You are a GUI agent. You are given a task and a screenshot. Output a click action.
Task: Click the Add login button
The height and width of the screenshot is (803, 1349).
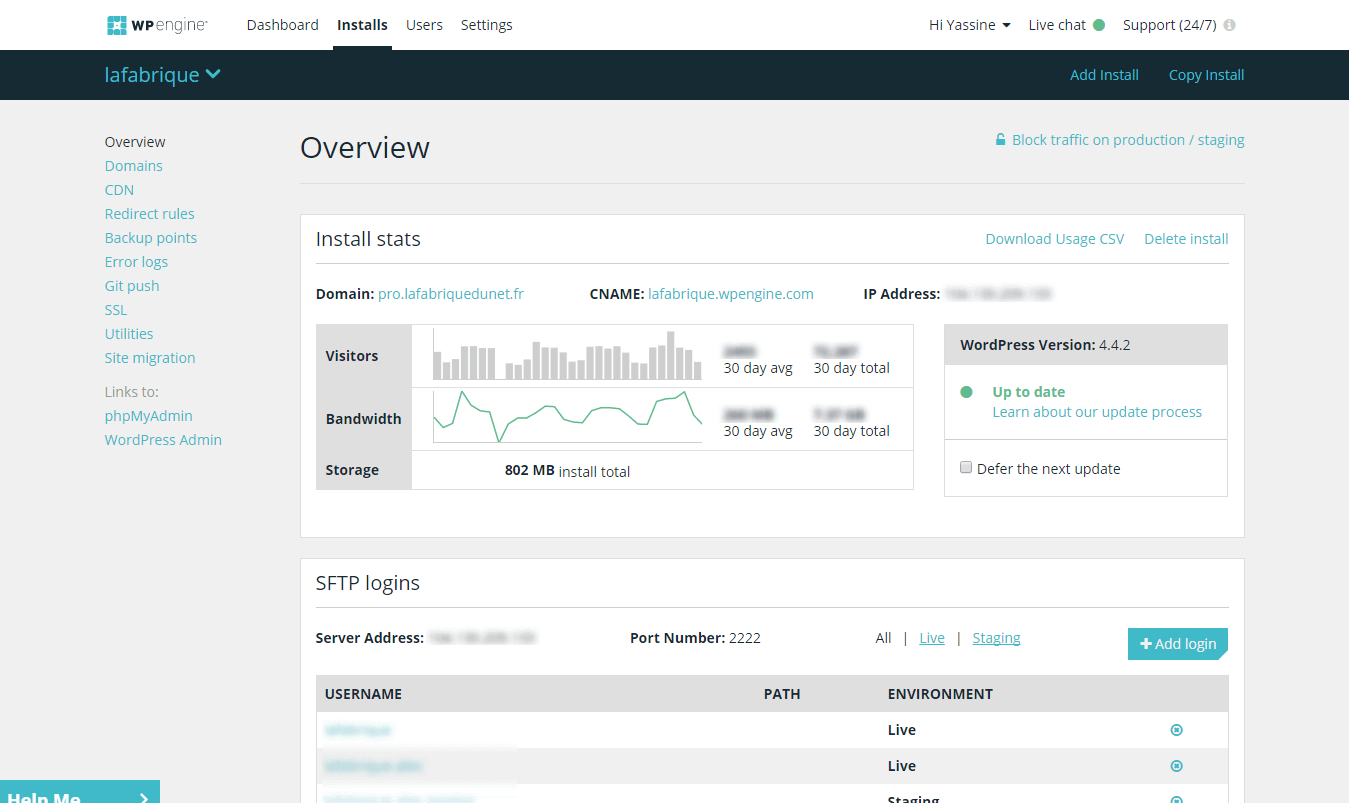click(x=1178, y=644)
